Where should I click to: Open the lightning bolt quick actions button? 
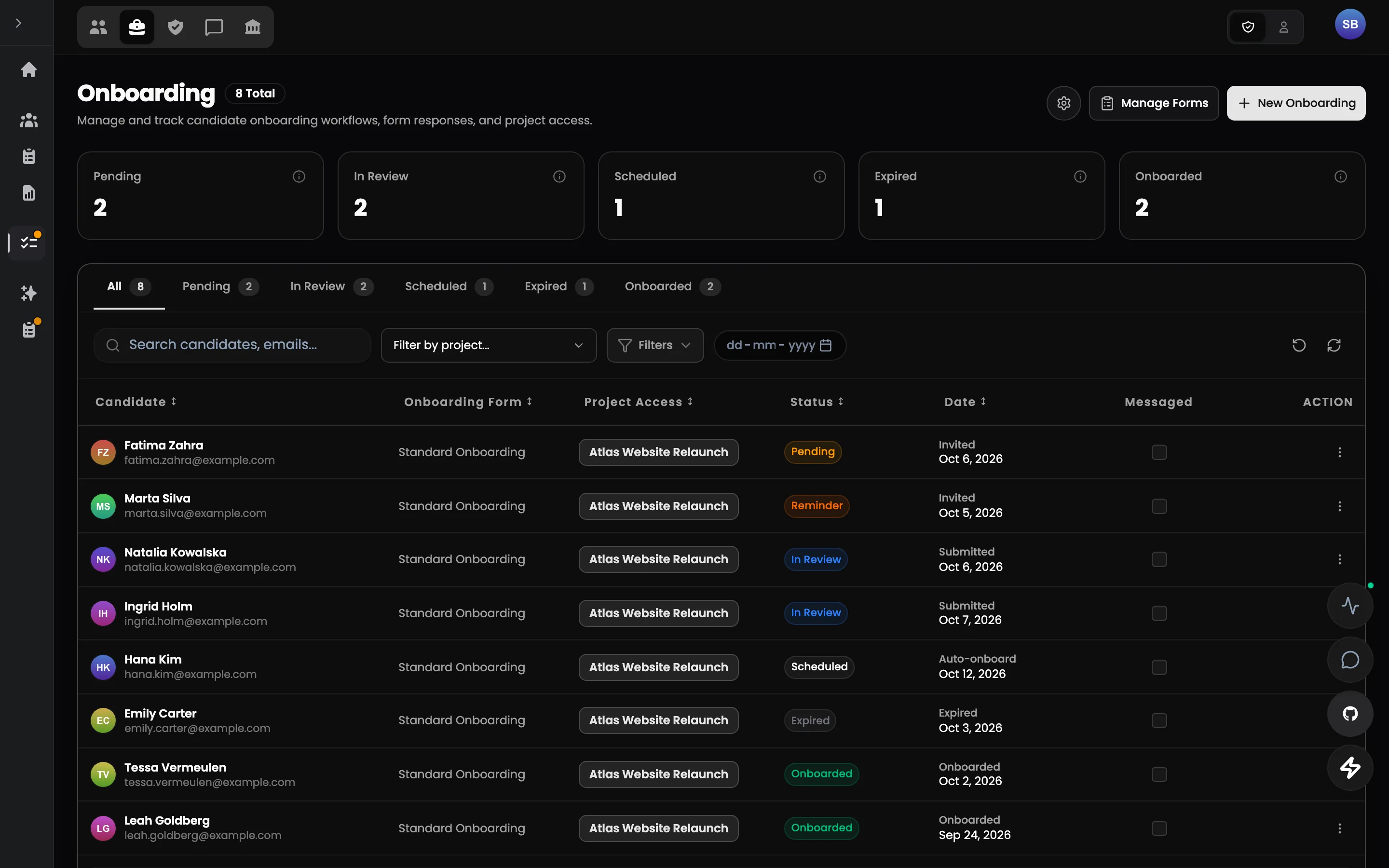pos(1350,768)
